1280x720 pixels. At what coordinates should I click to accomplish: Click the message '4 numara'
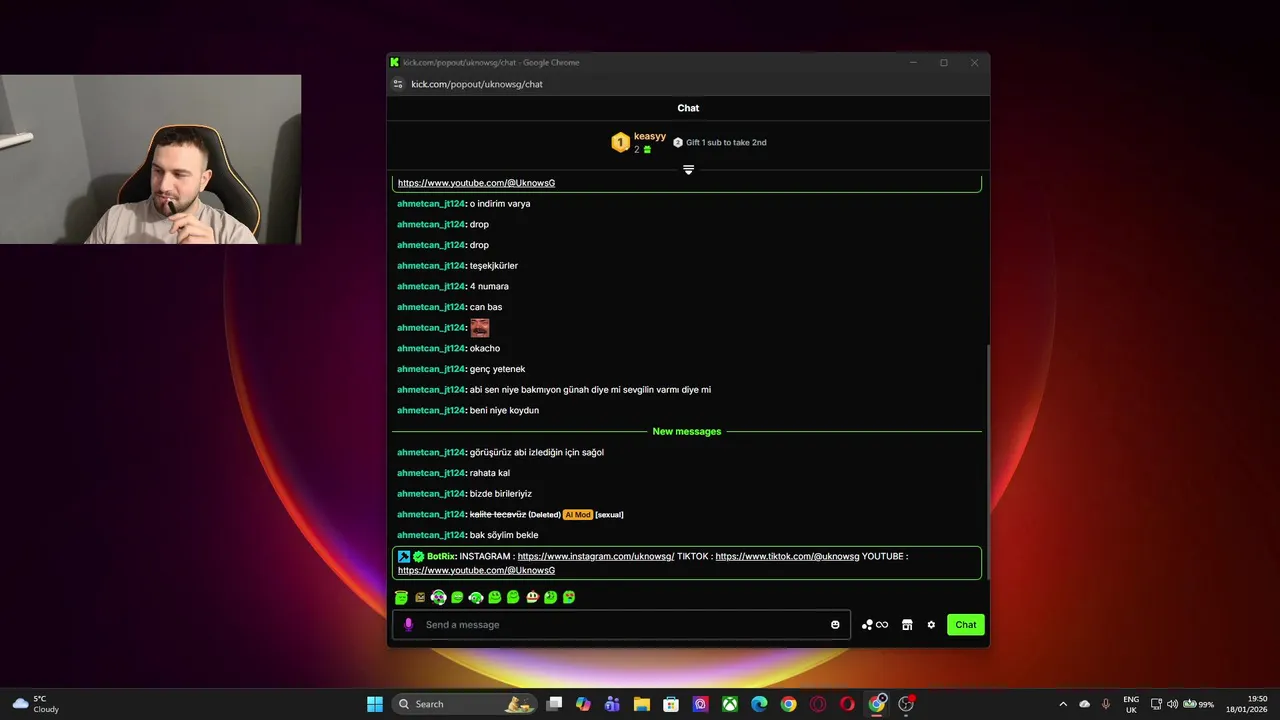coord(489,286)
